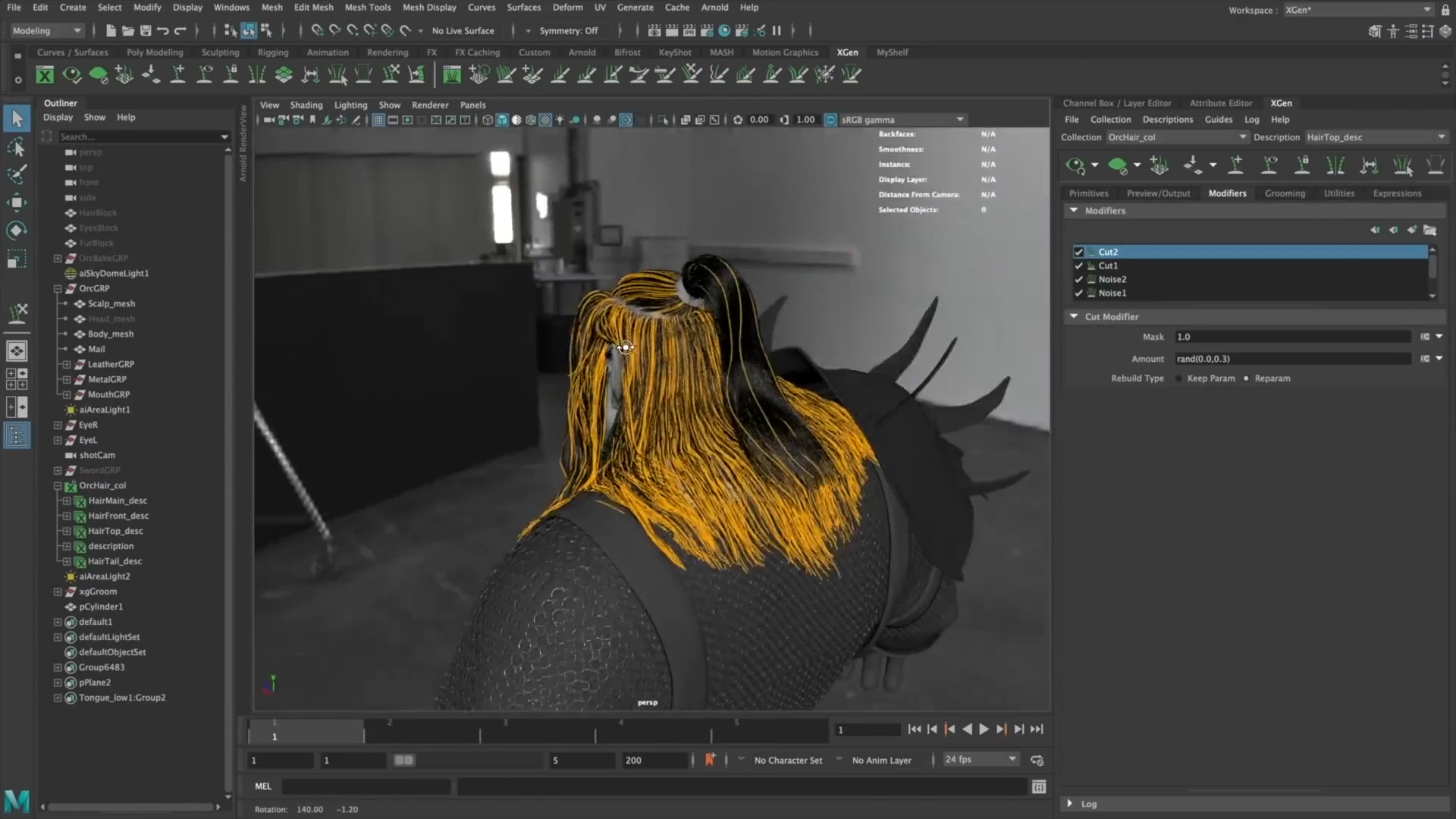This screenshot has width=1456, height=819.
Task: Toggle the HairMain_desc visibility box
Action: (x=67, y=501)
